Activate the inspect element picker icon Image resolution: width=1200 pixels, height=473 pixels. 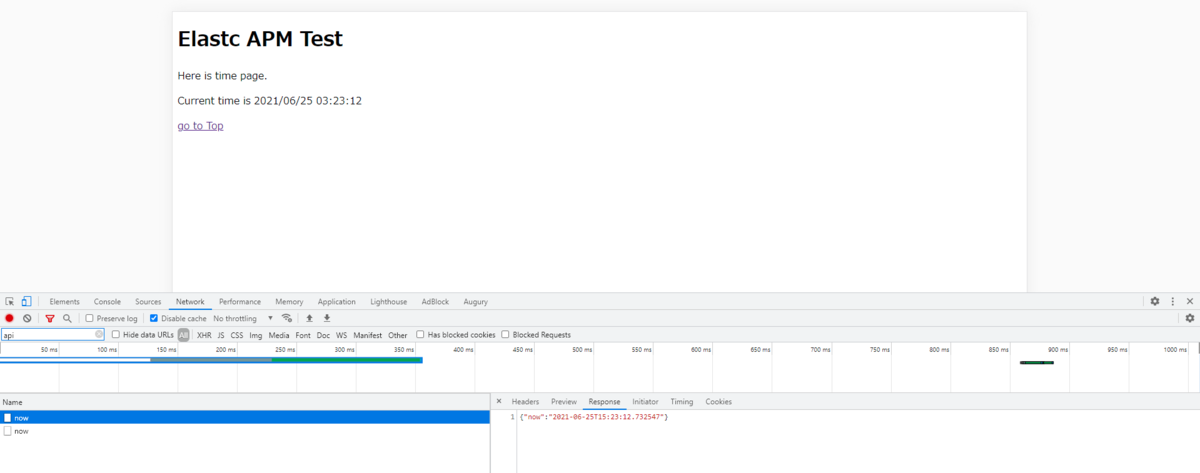click(x=10, y=301)
